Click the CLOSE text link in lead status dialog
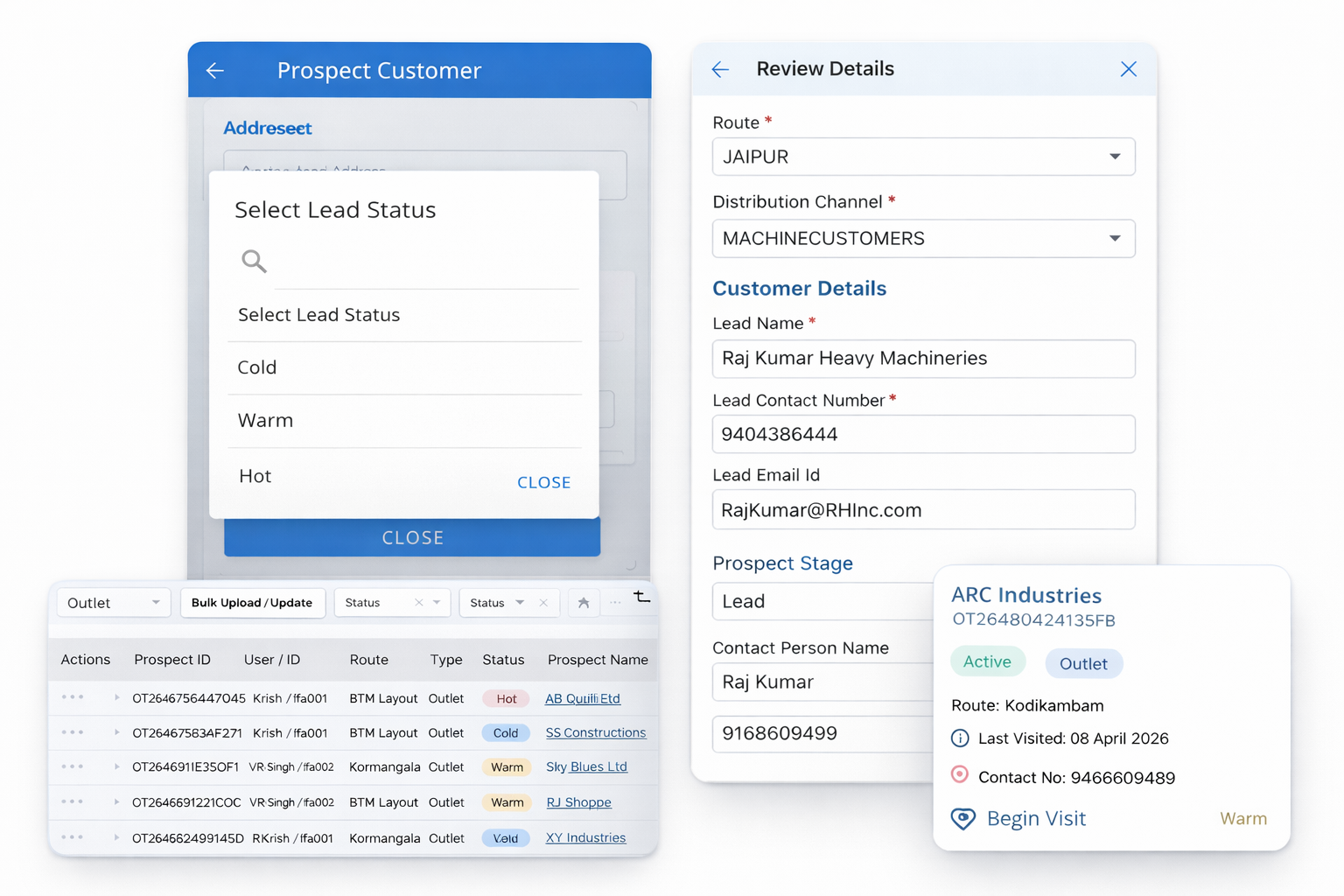1344x896 pixels. click(x=543, y=482)
